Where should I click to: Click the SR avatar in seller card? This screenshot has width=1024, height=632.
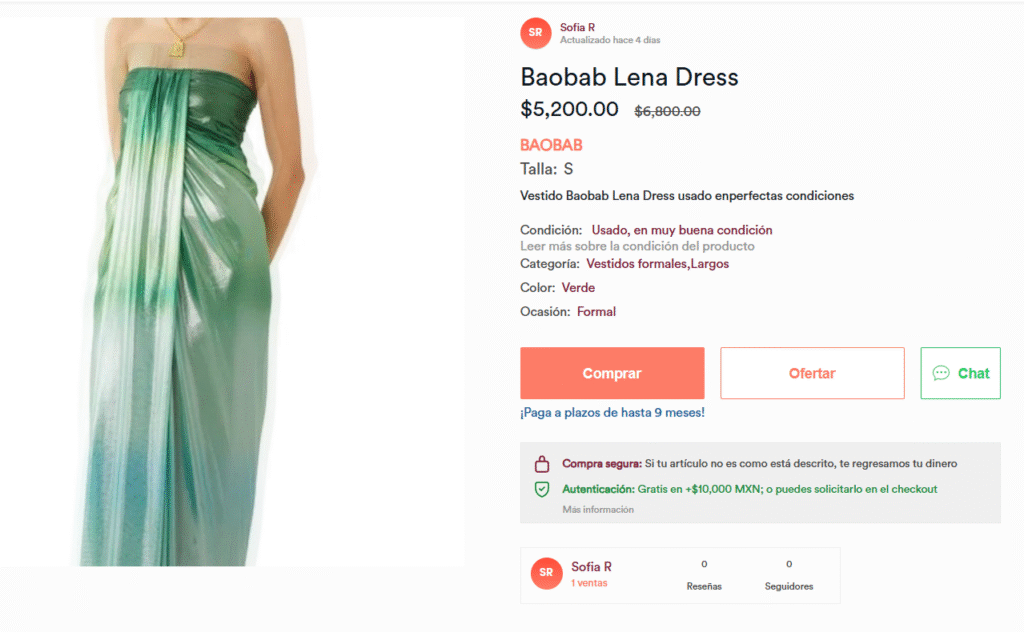pos(546,573)
